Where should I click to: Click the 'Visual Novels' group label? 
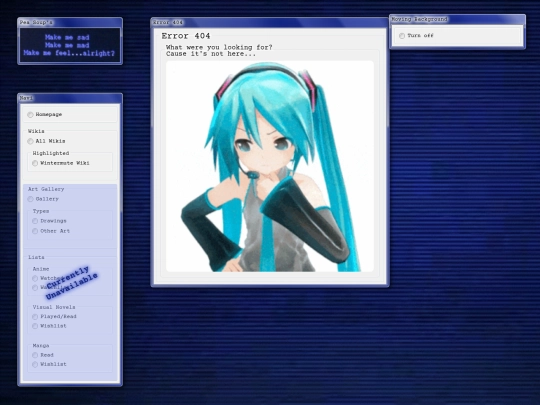tap(54, 307)
